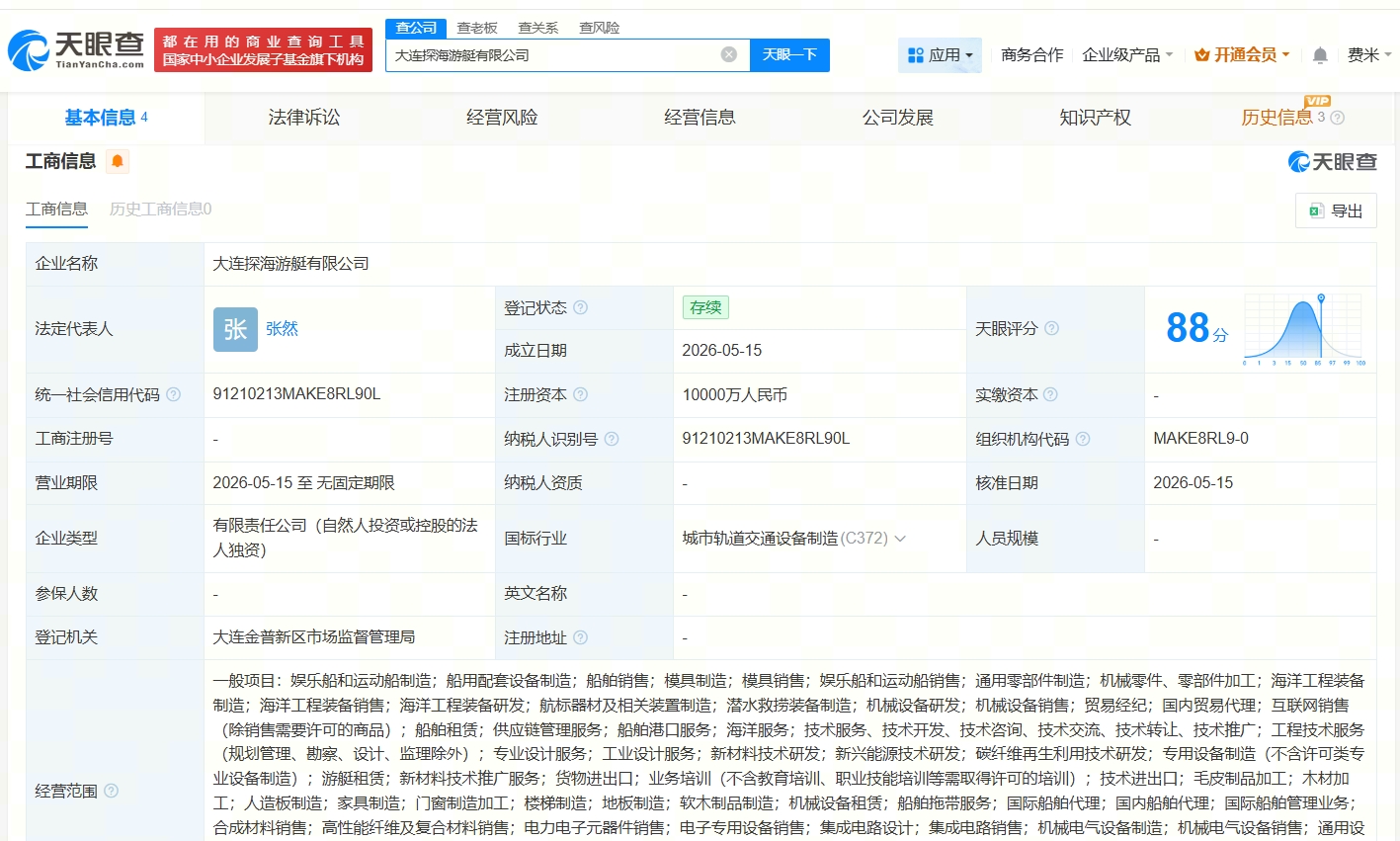Screen dimensions: 1400x841
Task: Select the 查关系 search tab
Action: click(538, 28)
